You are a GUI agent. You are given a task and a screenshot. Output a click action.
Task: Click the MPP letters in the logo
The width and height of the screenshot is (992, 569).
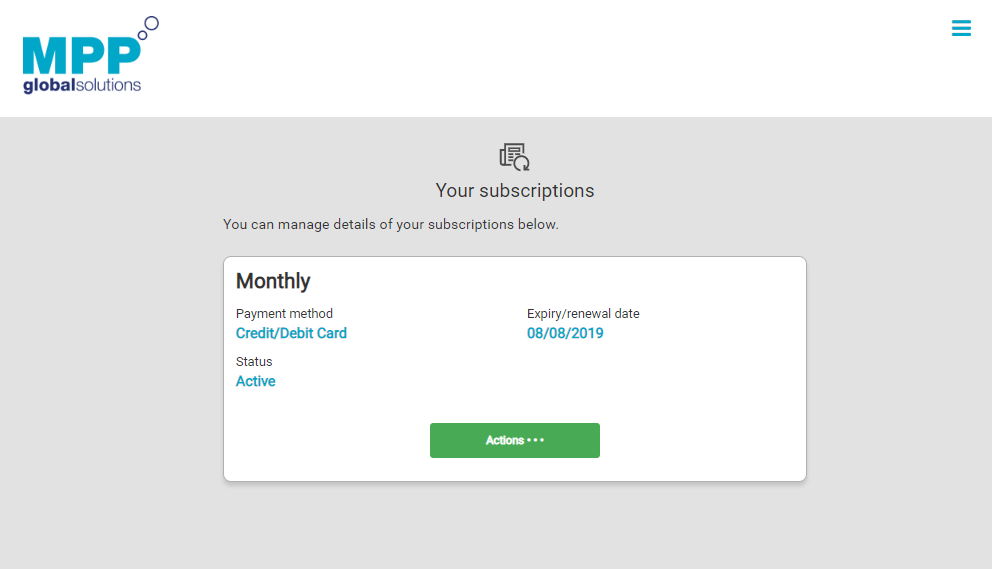[80, 55]
